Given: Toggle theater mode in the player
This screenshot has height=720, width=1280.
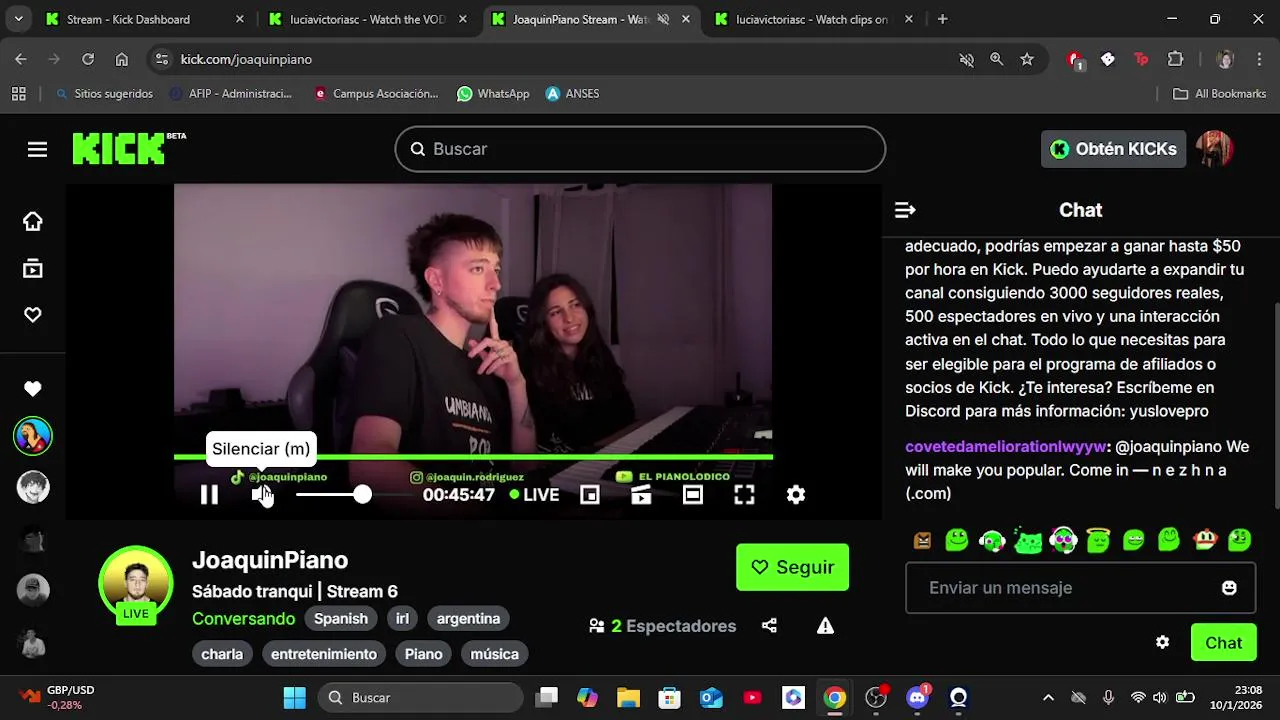Looking at the screenshot, I should point(692,494).
